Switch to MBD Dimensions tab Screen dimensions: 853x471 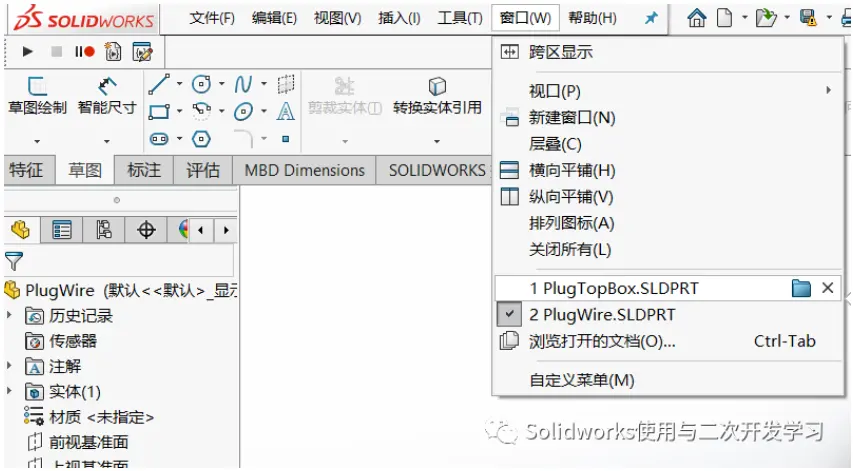point(304,170)
